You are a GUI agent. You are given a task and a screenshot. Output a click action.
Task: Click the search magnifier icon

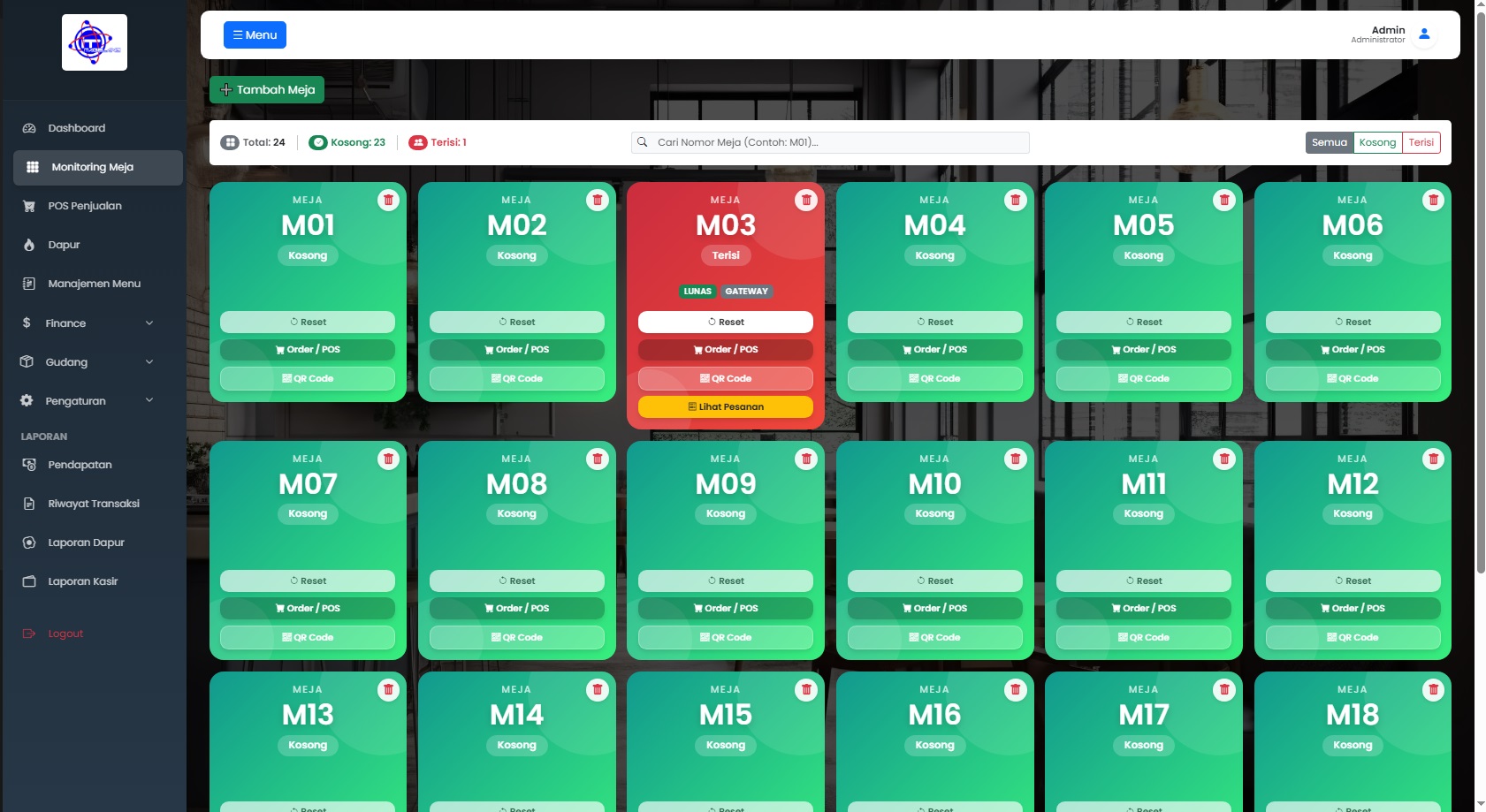(x=643, y=142)
